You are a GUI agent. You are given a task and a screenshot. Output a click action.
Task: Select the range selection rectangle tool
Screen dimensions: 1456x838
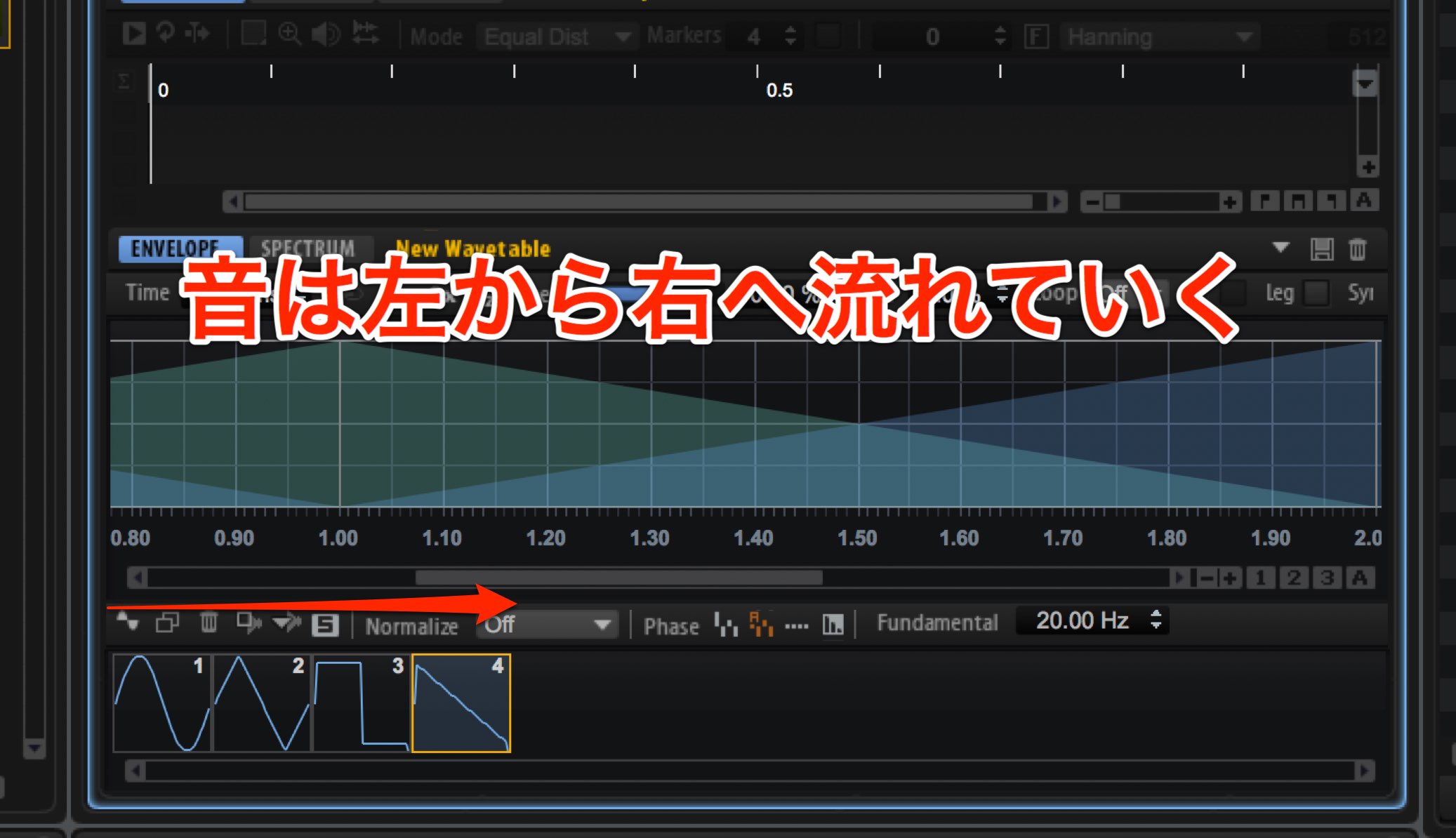click(253, 33)
